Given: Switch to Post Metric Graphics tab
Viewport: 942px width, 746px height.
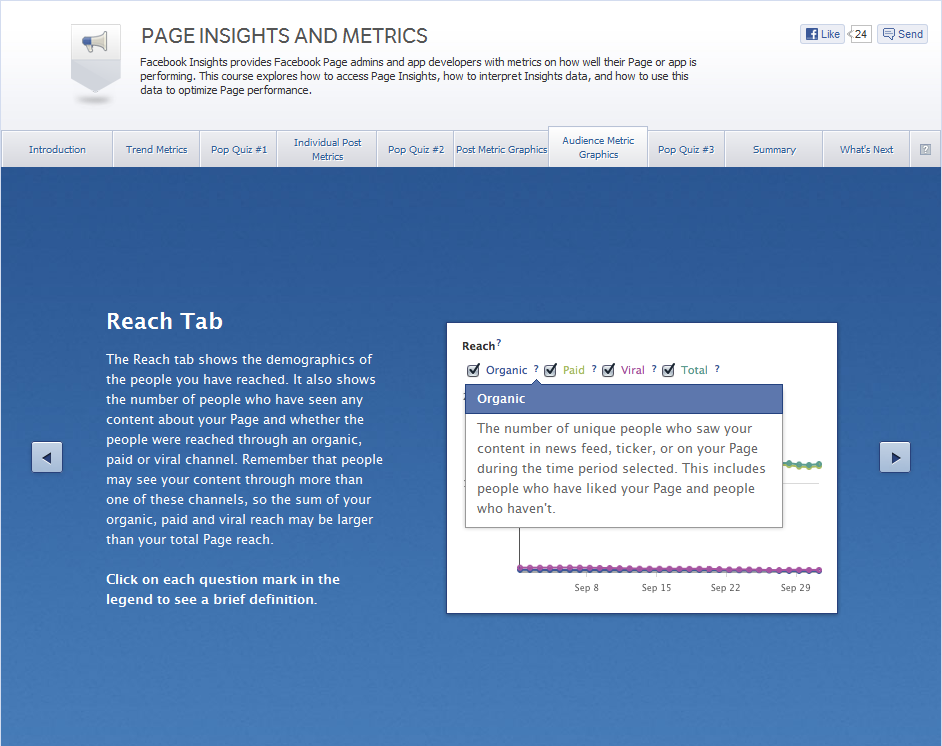Looking at the screenshot, I should (502, 149).
